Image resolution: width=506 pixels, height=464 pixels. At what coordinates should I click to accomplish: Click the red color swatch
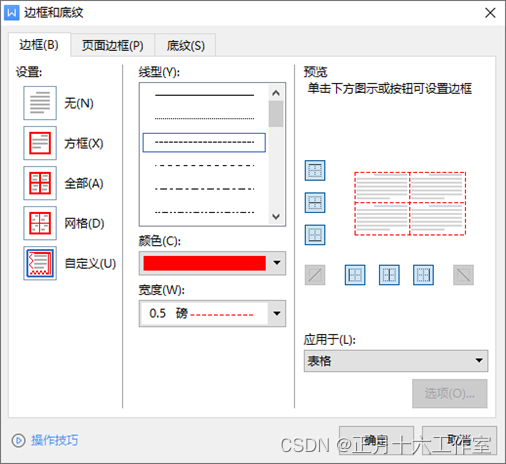tap(205, 263)
